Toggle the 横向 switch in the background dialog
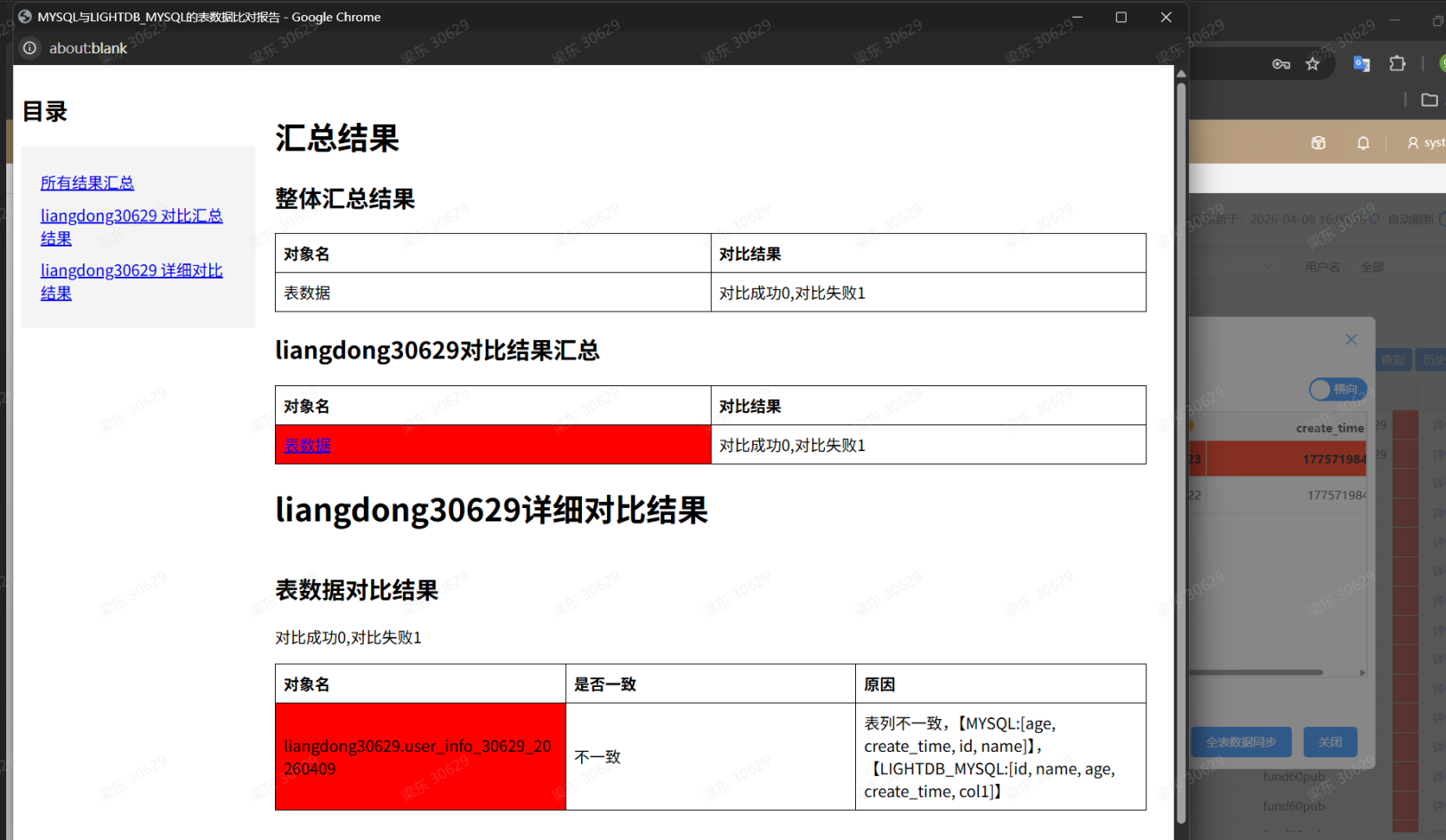This screenshot has height=840, width=1446. click(x=1337, y=390)
